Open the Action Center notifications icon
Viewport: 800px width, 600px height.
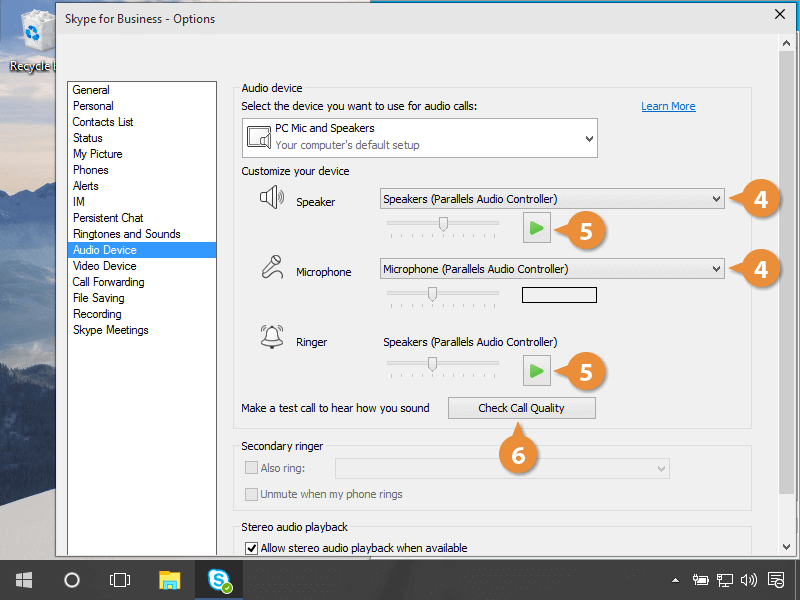(x=776, y=580)
